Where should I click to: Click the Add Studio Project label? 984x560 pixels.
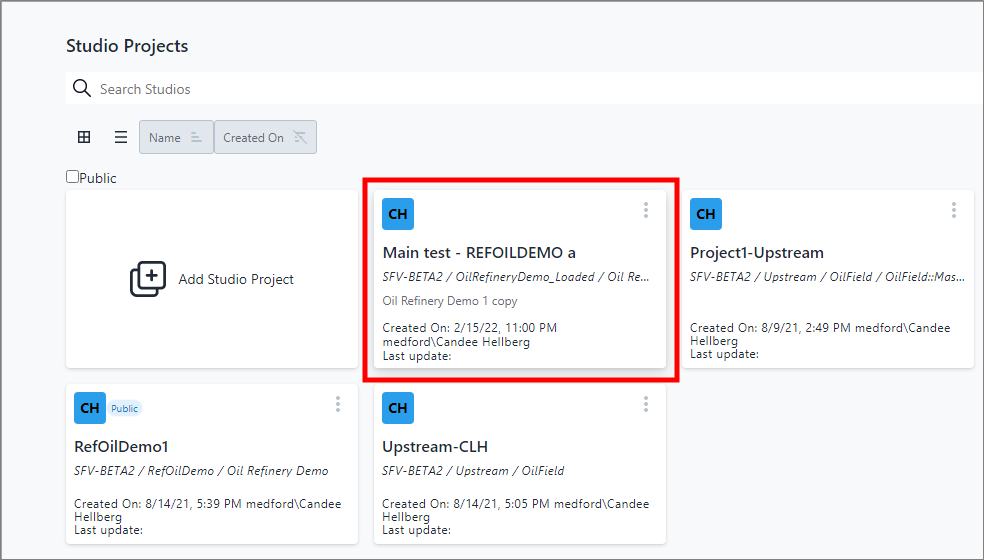coord(236,280)
